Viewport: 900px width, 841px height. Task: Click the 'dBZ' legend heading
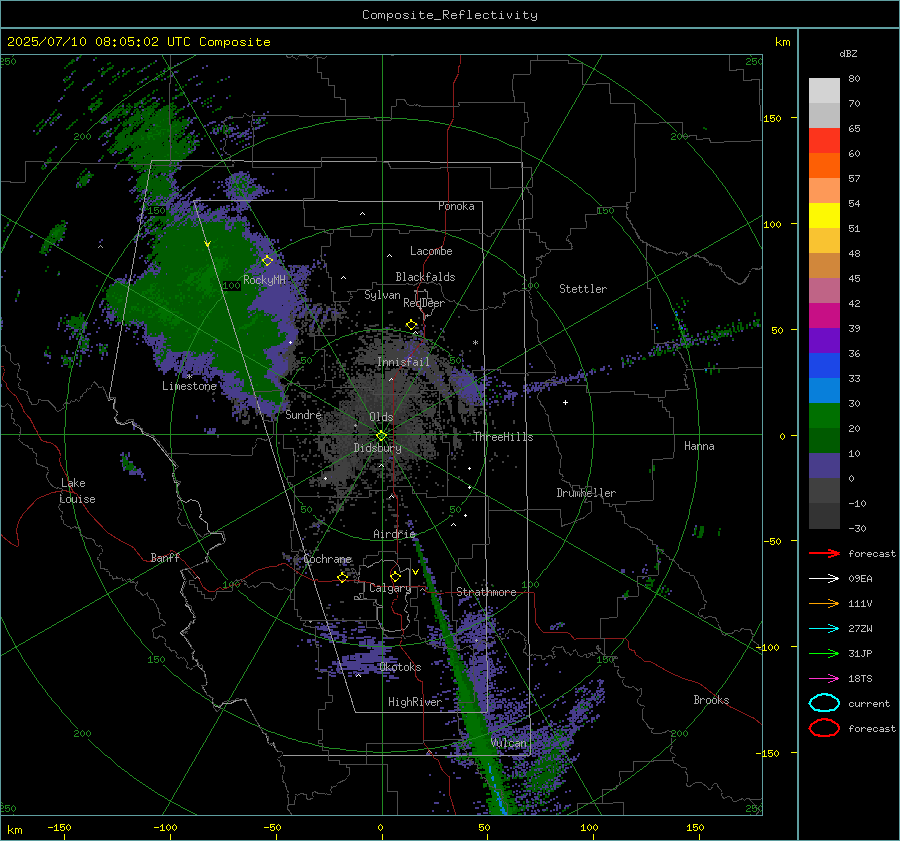coord(848,53)
